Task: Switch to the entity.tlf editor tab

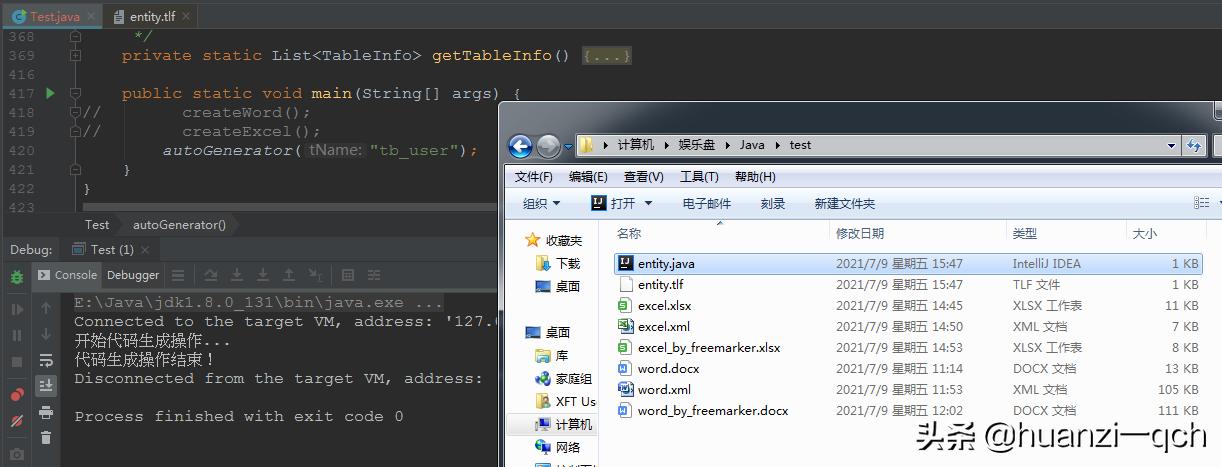Action: point(148,16)
